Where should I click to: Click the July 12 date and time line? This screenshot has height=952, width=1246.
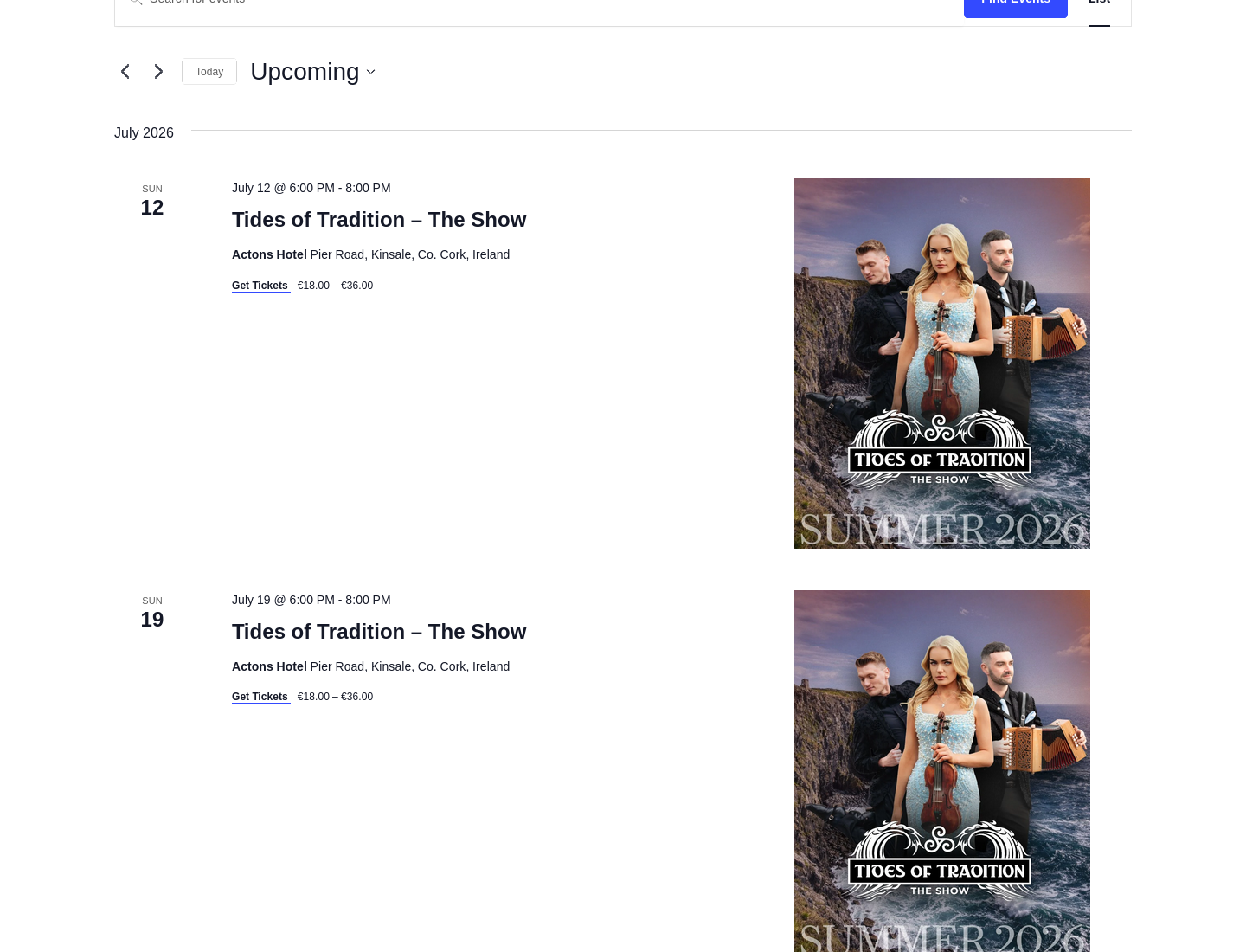coord(311,188)
